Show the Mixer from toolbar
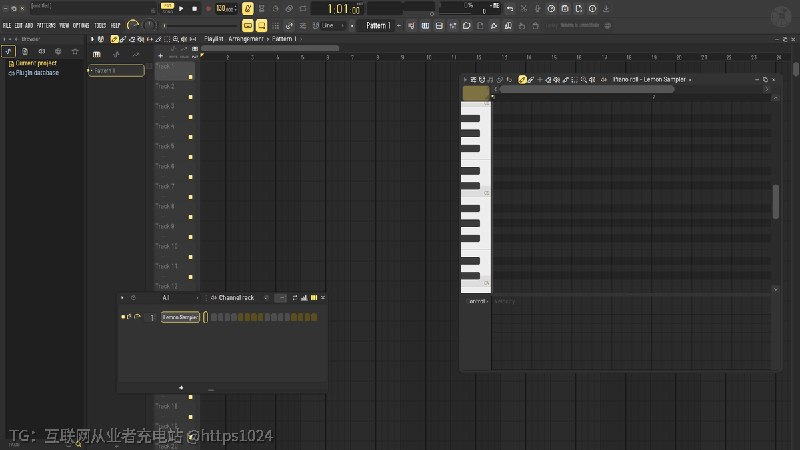 (453, 26)
